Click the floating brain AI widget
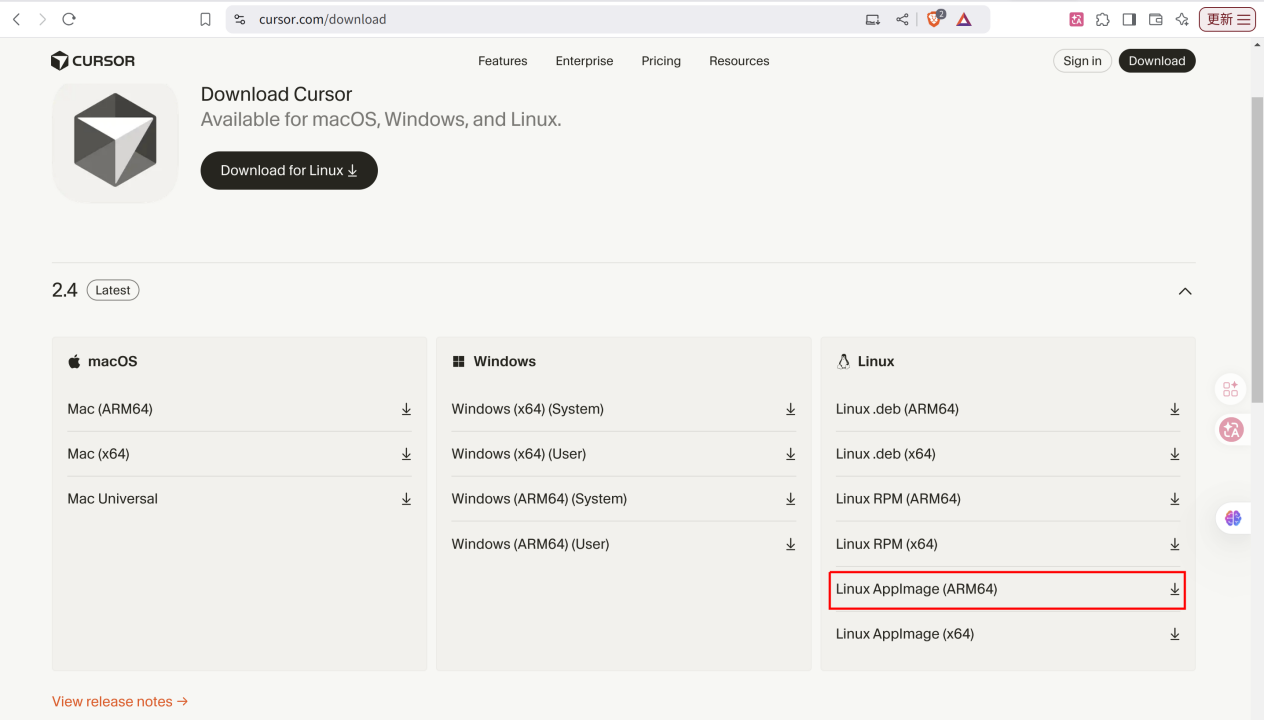 [x=1232, y=518]
